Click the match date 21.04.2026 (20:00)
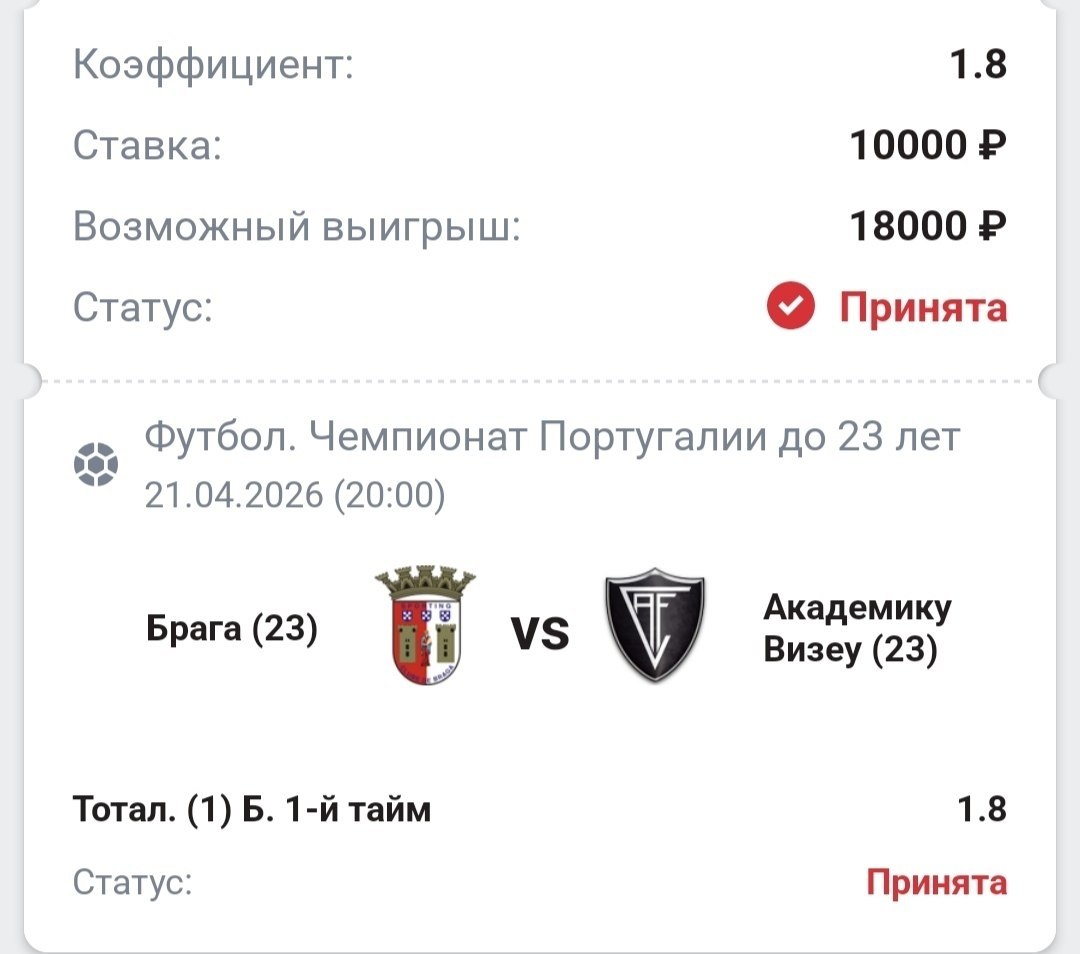The height and width of the screenshot is (954, 1080). point(295,495)
